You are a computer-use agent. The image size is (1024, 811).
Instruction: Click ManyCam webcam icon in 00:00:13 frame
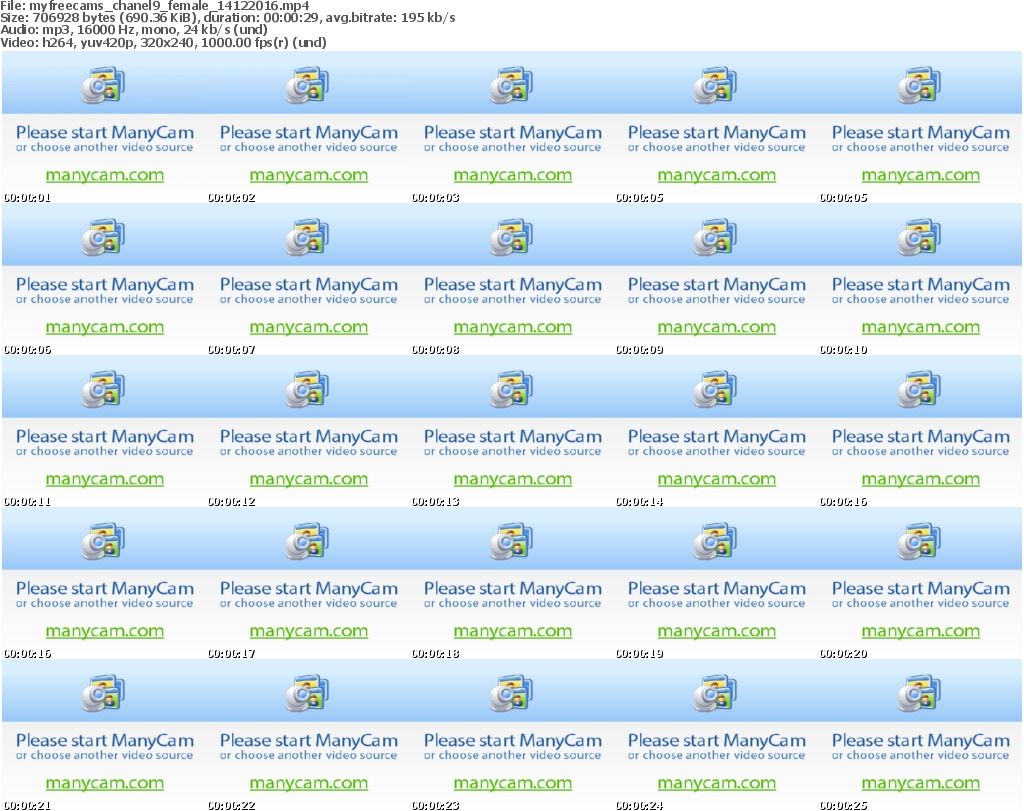[x=511, y=389]
